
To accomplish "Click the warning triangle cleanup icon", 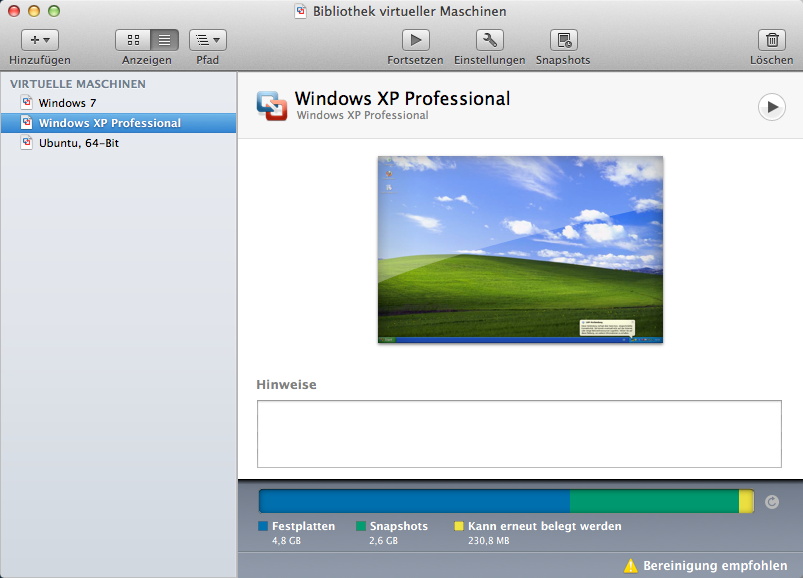I will [x=631, y=565].
